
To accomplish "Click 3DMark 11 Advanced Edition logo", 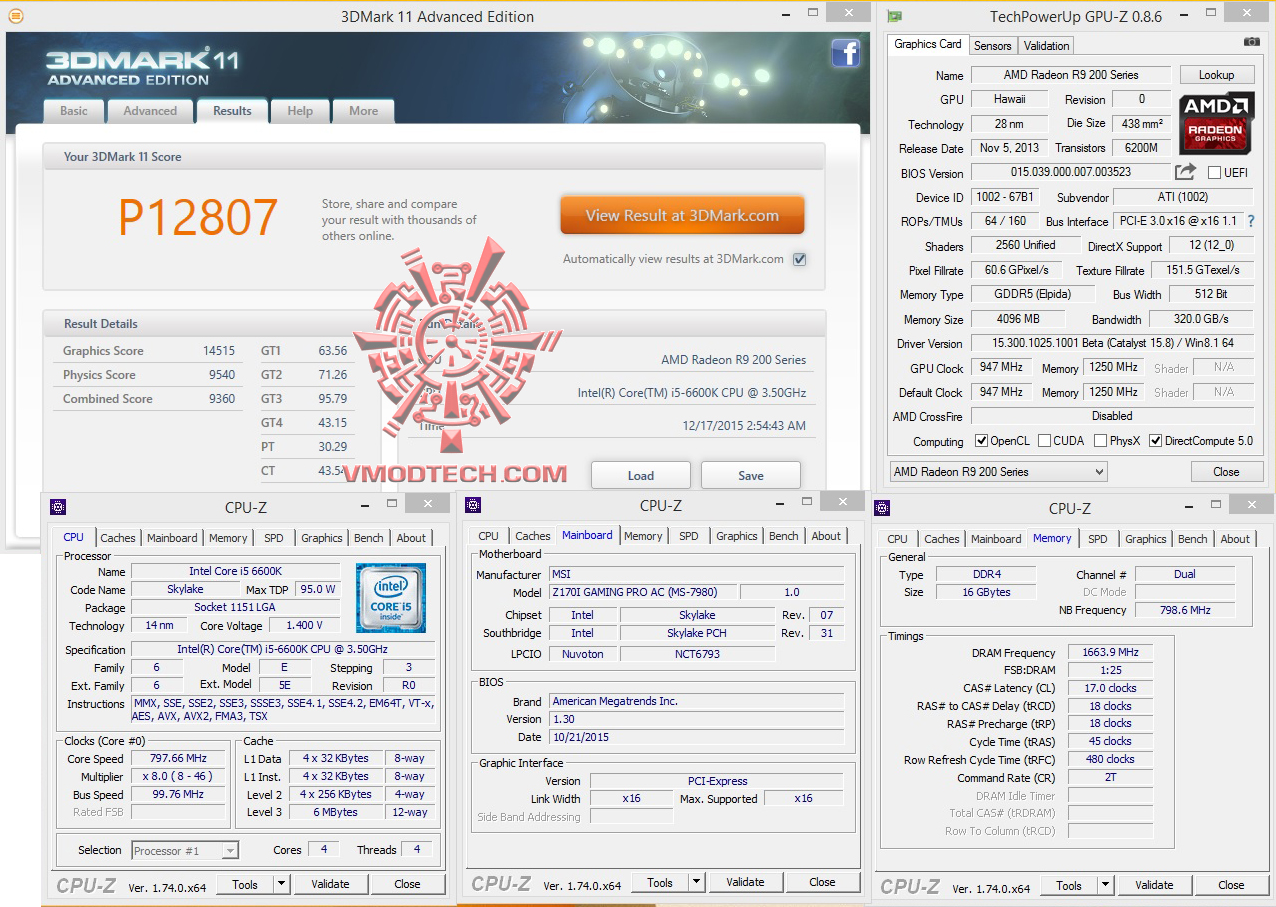I will 142,67.
